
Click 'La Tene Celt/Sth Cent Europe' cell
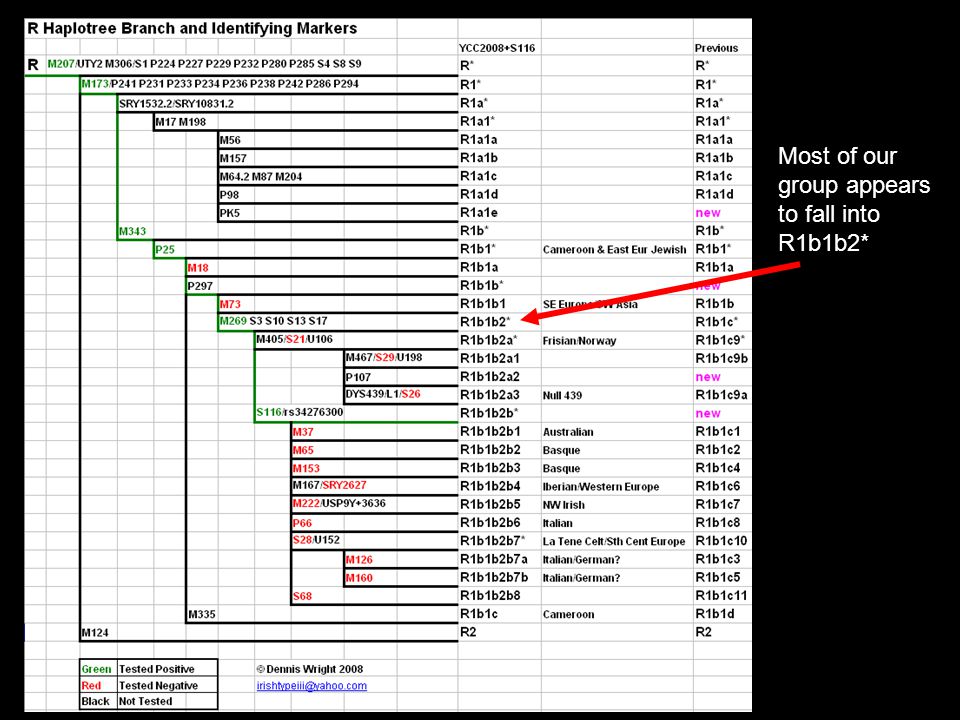coord(613,542)
